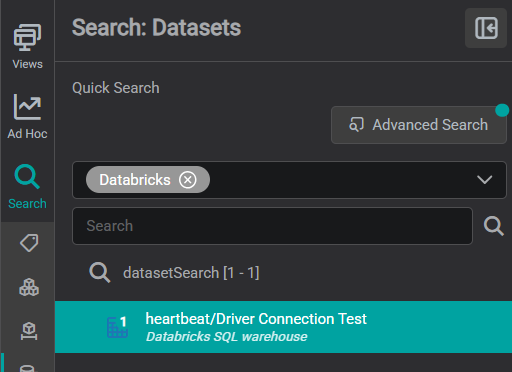The height and width of the screenshot is (372, 512).
Task: Focus the Search text field
Action: 272,226
